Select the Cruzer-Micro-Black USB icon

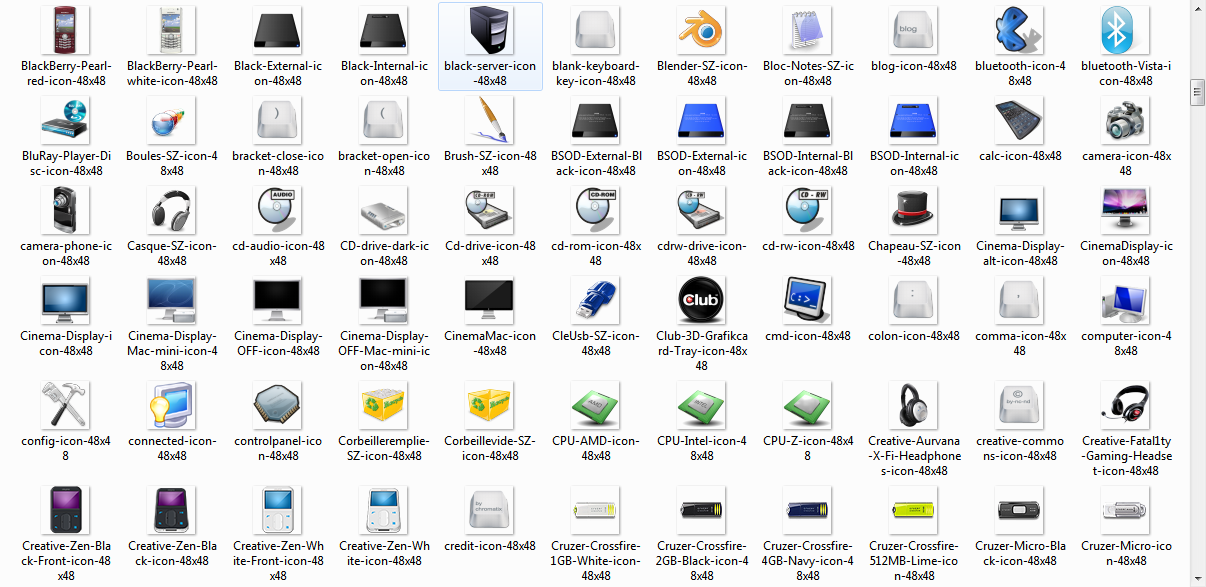click(1020, 510)
